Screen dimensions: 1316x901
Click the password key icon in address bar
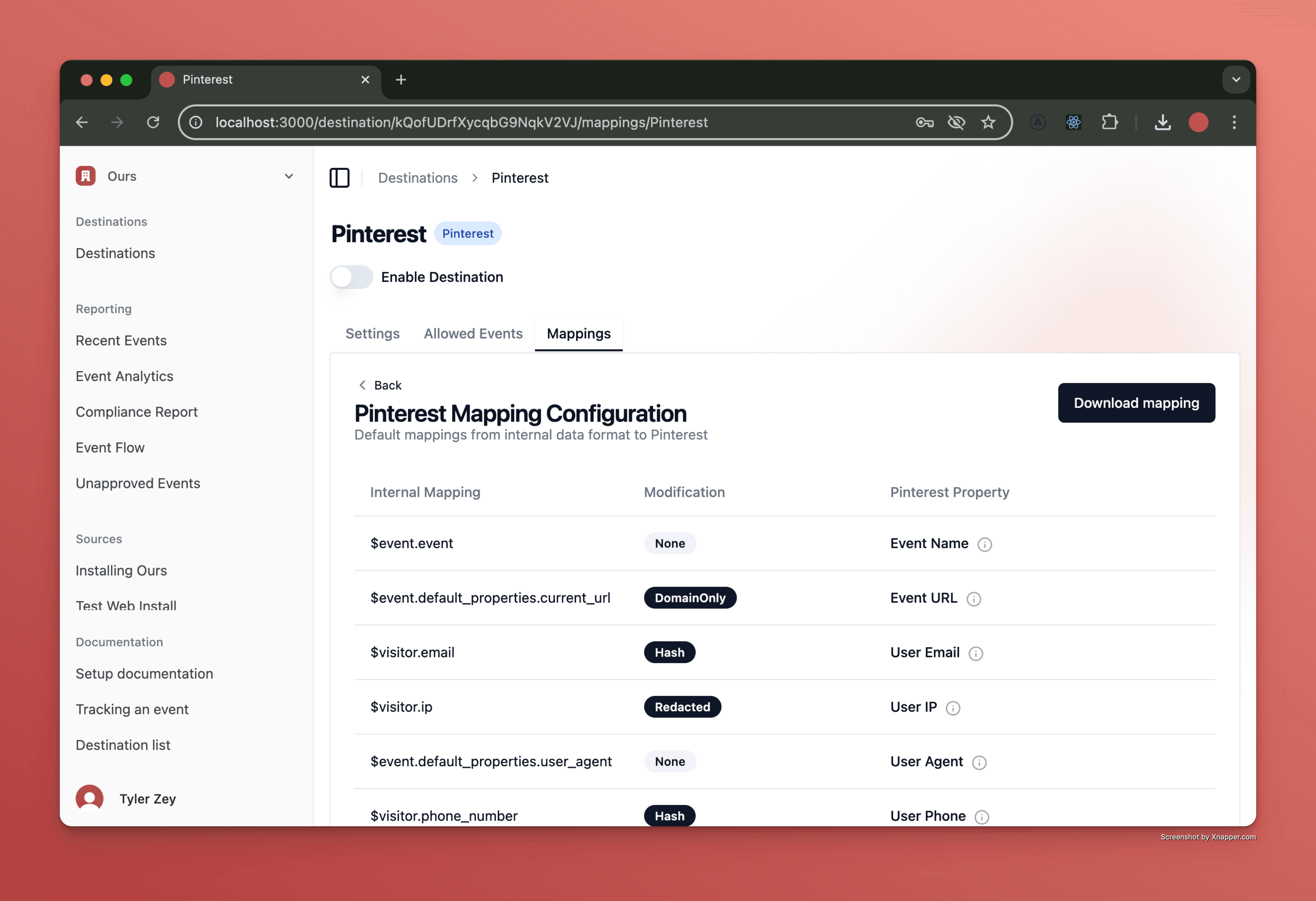924,122
